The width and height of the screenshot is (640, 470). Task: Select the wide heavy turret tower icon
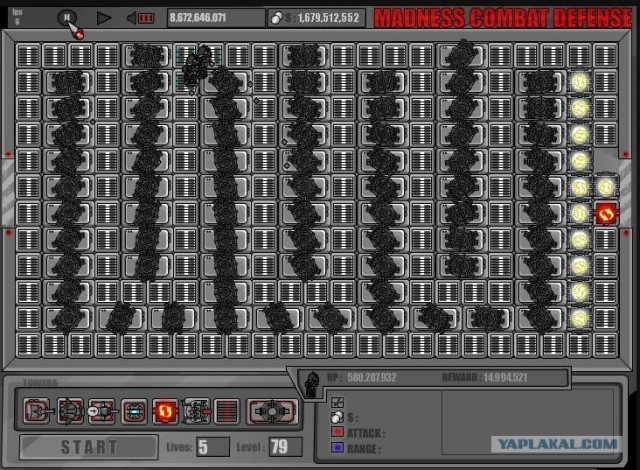(272, 411)
